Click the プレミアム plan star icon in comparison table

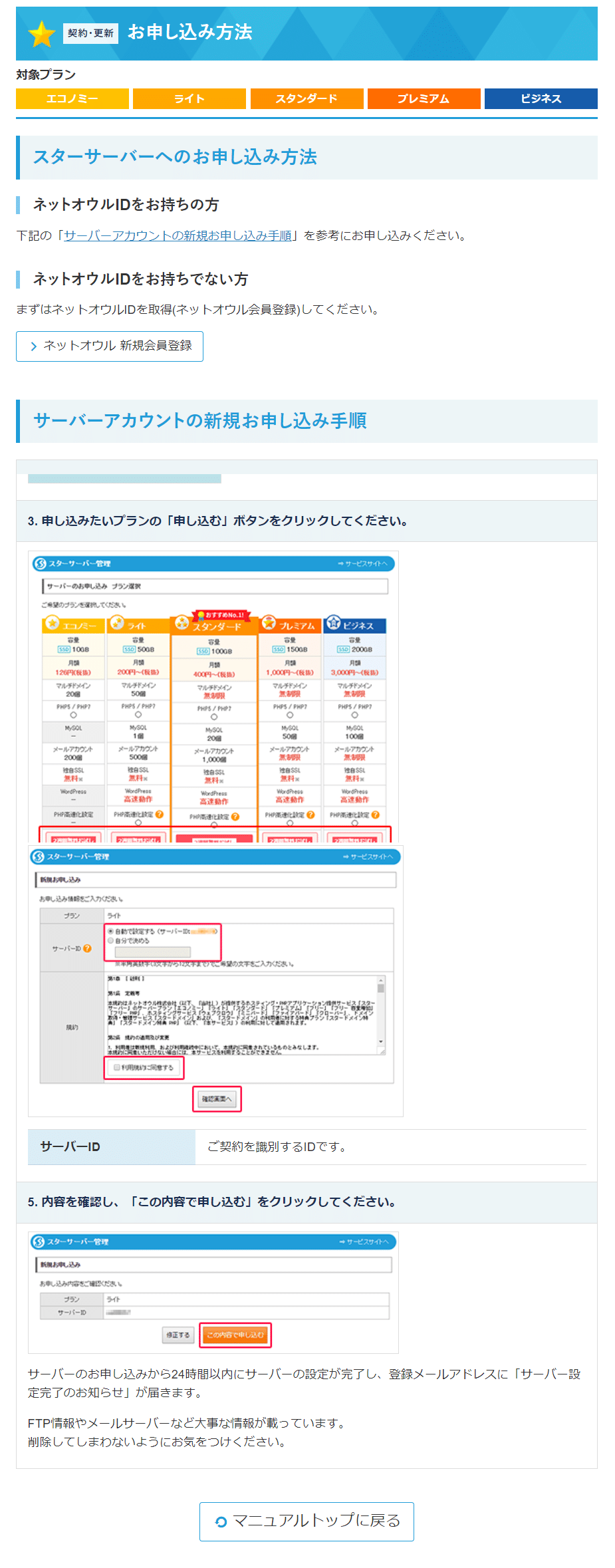click(269, 622)
